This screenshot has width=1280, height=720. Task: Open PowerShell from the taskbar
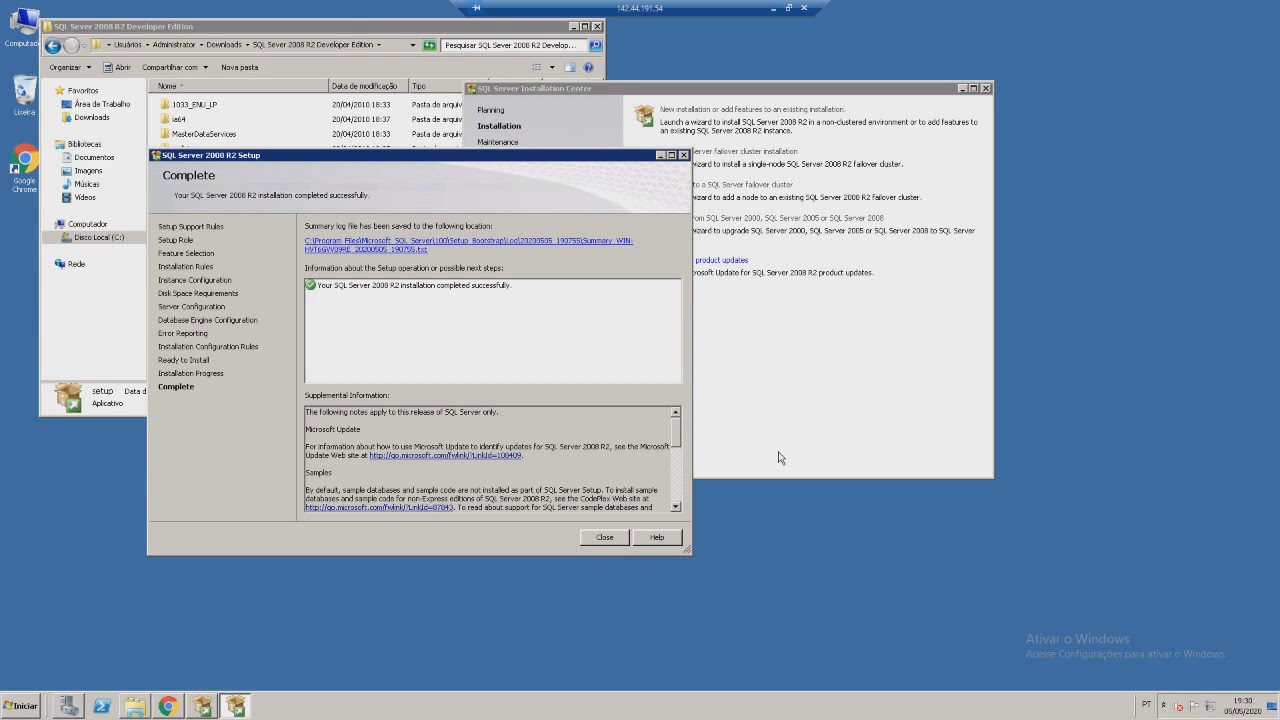coord(101,706)
